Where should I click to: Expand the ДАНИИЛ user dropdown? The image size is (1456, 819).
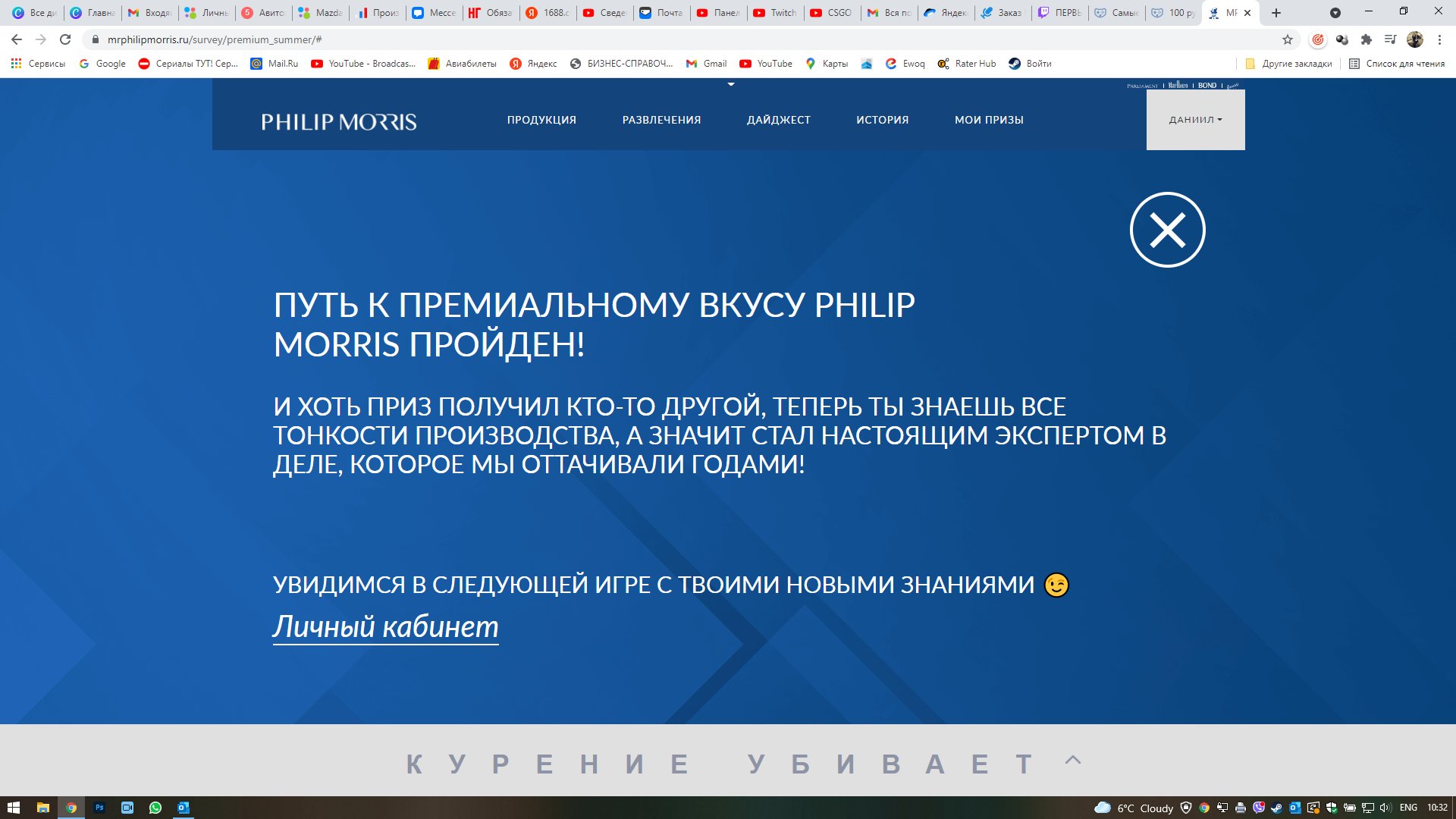[1195, 120]
